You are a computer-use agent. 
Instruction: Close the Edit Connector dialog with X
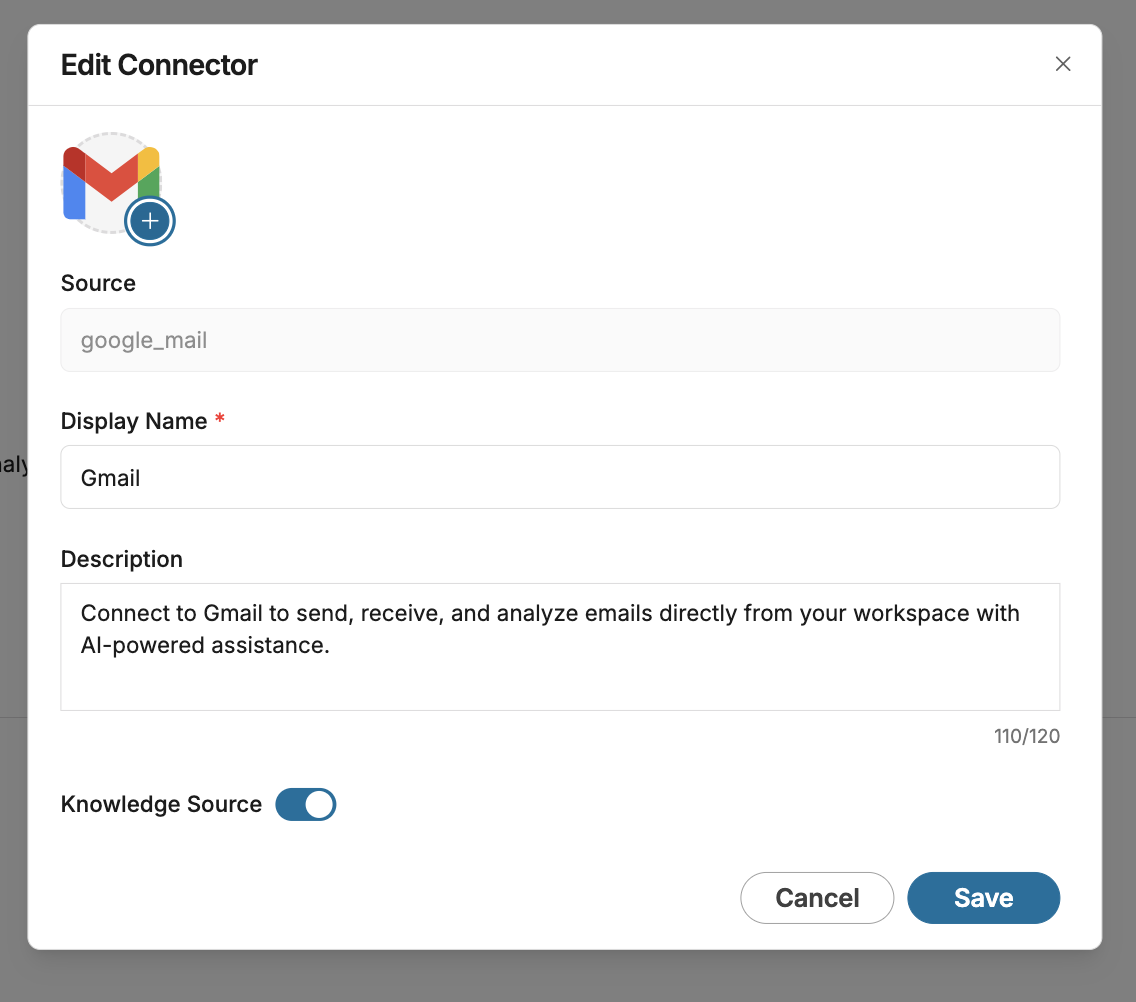point(1063,64)
